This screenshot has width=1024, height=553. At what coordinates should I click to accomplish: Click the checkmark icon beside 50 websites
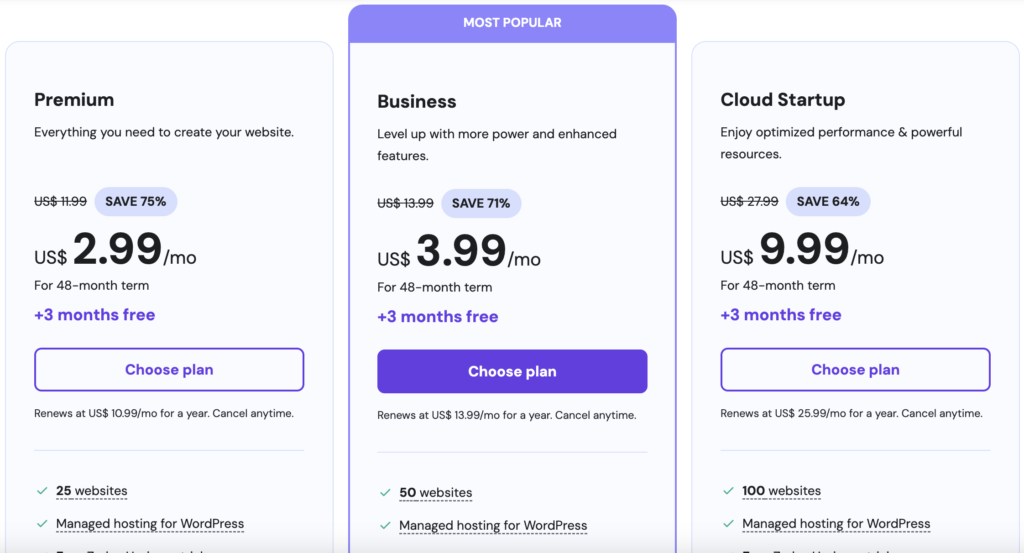coord(385,493)
